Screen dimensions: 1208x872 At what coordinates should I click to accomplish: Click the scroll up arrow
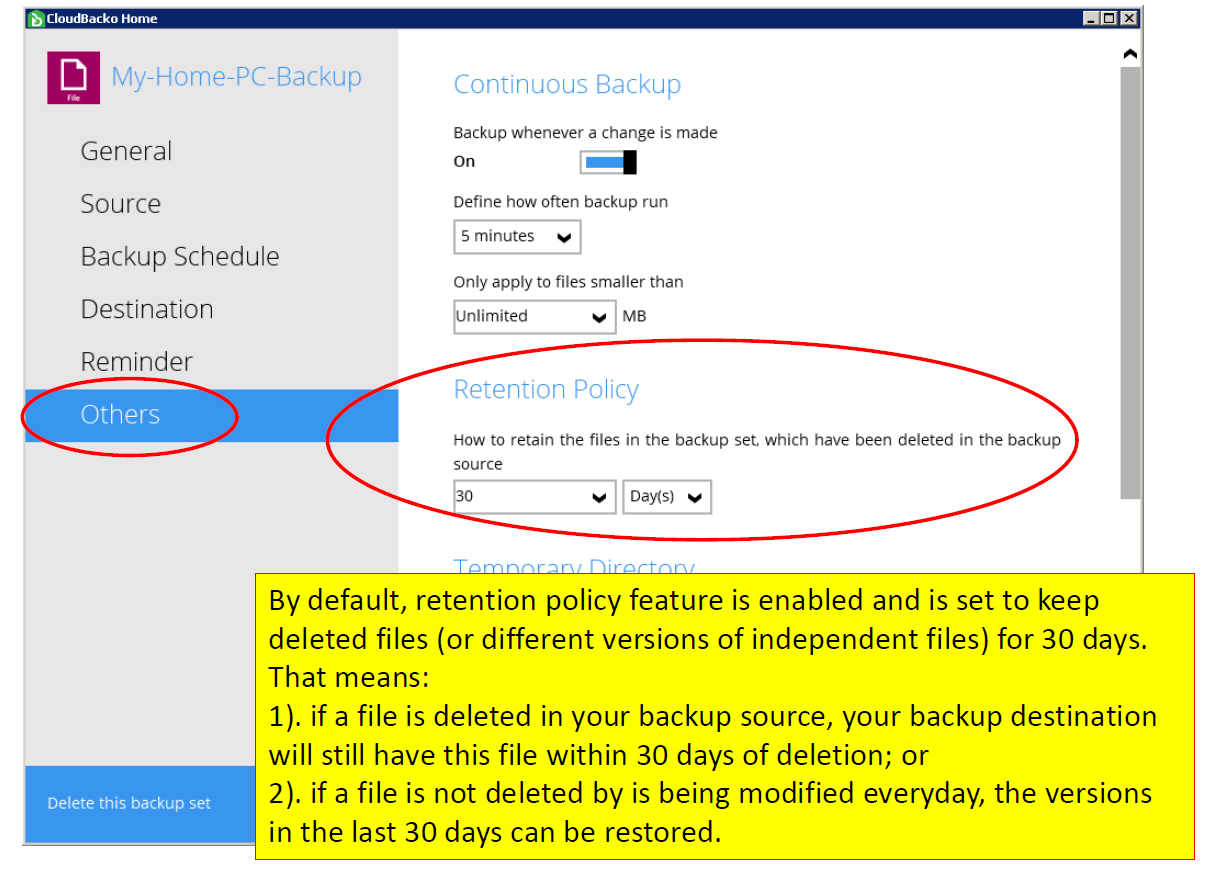tap(1130, 54)
